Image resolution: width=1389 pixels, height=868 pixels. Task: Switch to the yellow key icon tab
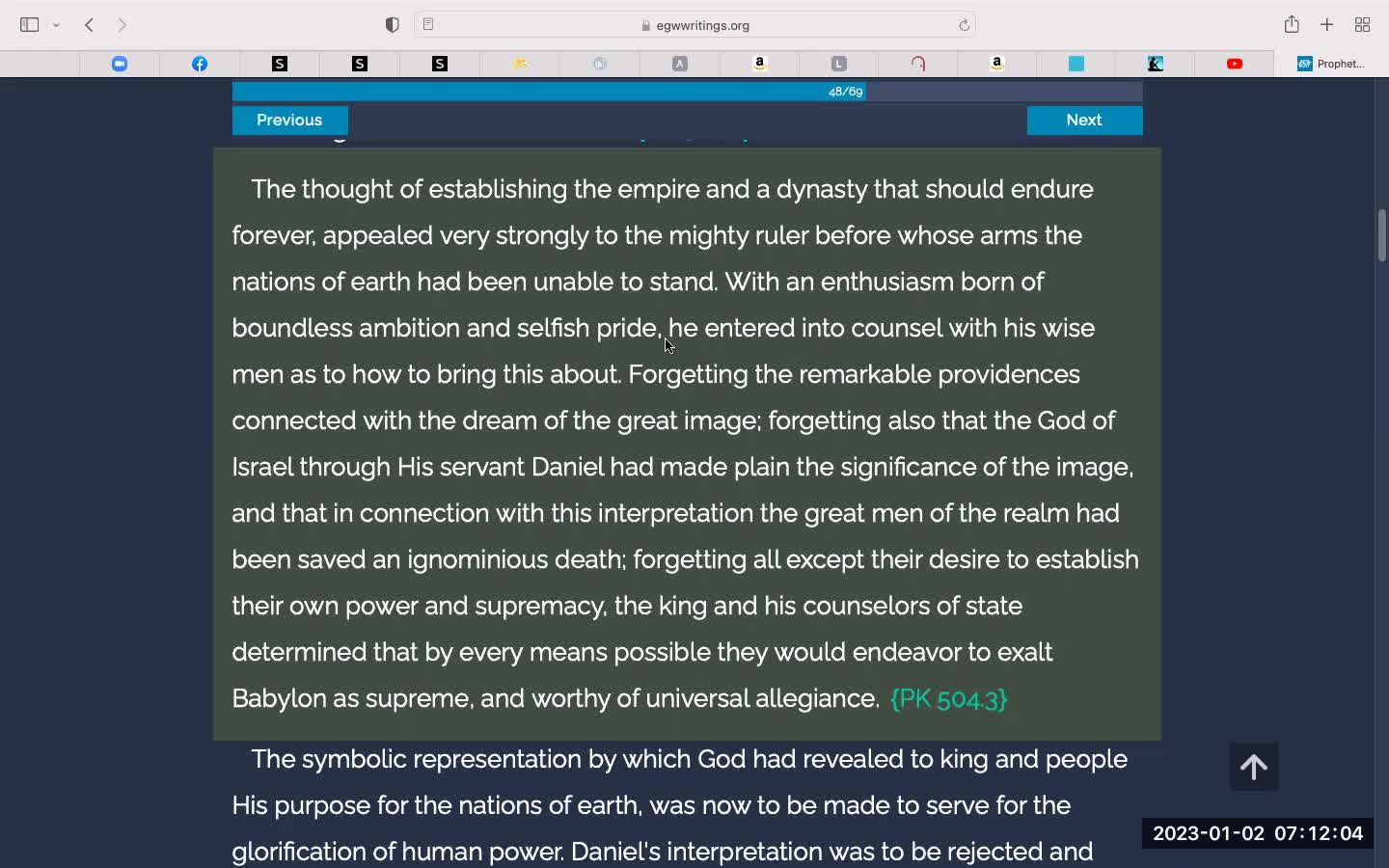(x=520, y=64)
